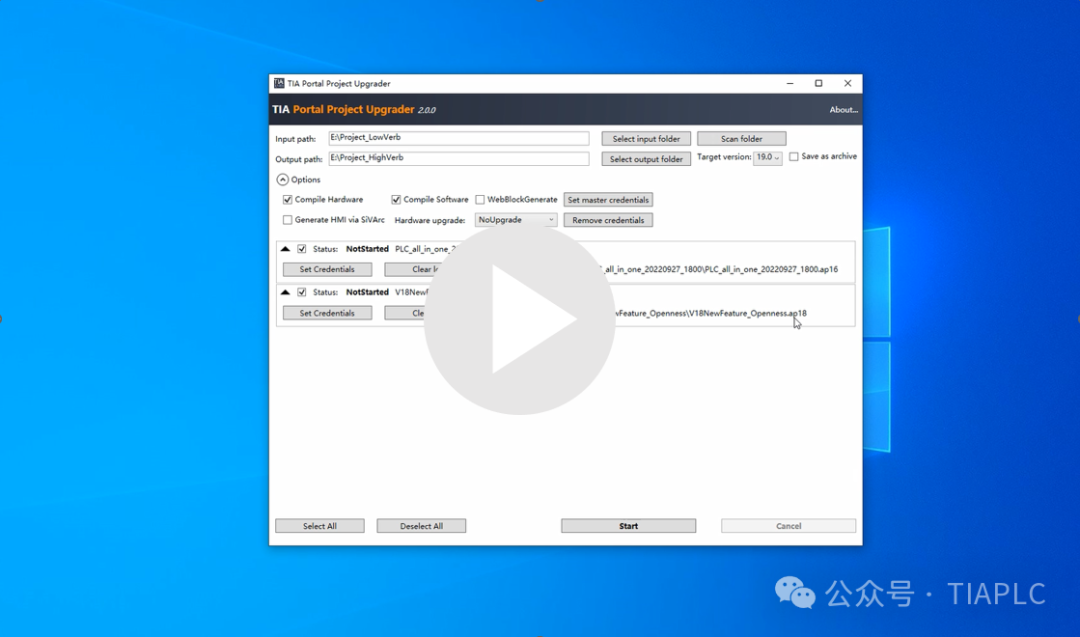The image size is (1080, 637).
Task: Click Select output folder button
Action: coord(646,159)
